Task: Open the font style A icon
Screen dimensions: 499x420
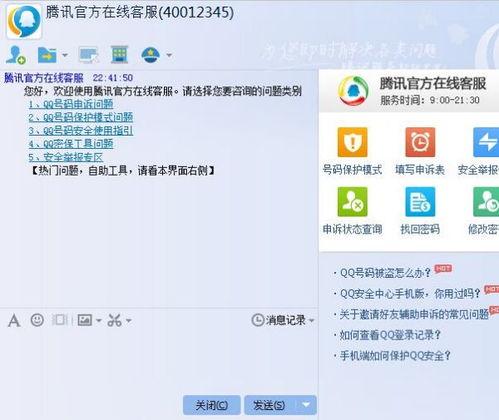Action: tap(14, 321)
